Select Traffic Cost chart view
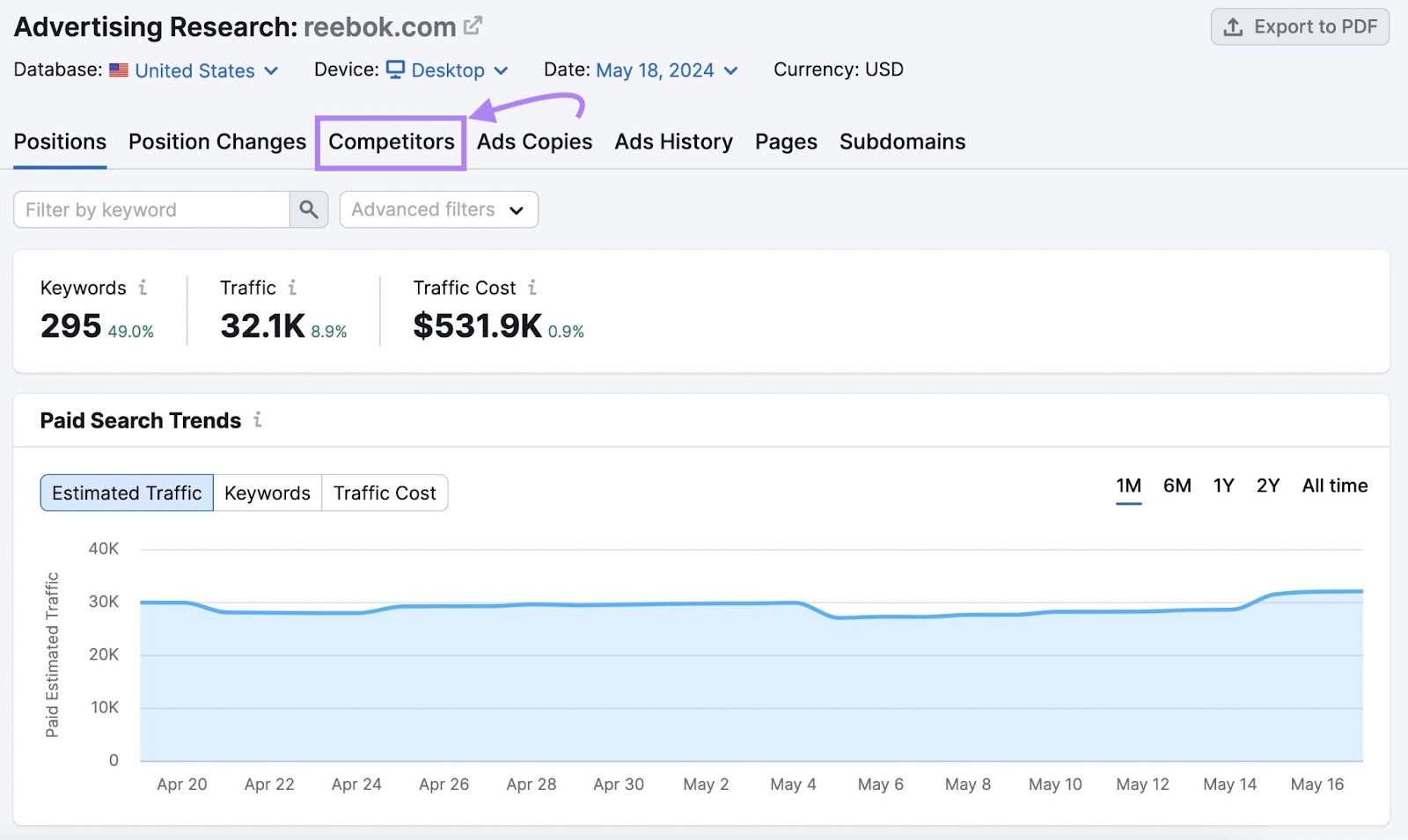 tap(385, 493)
